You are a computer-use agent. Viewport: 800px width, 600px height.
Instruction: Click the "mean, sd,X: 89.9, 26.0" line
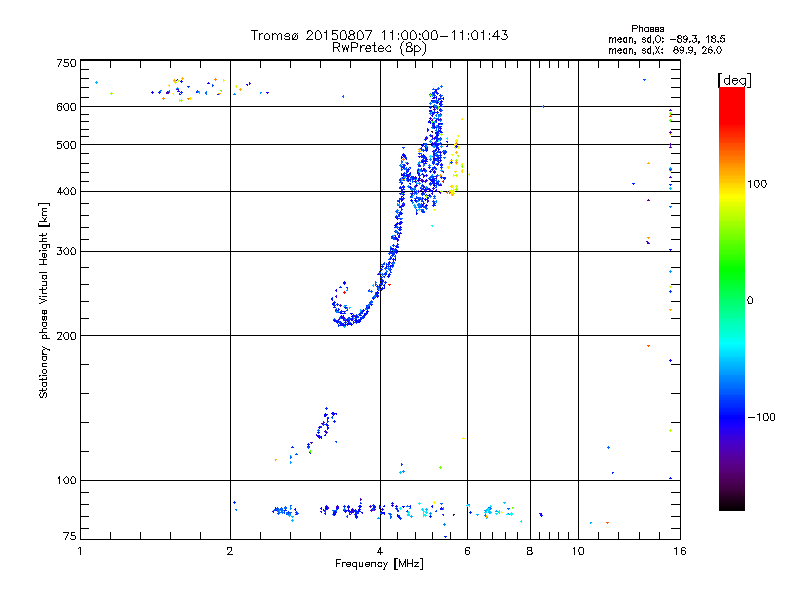click(665, 50)
